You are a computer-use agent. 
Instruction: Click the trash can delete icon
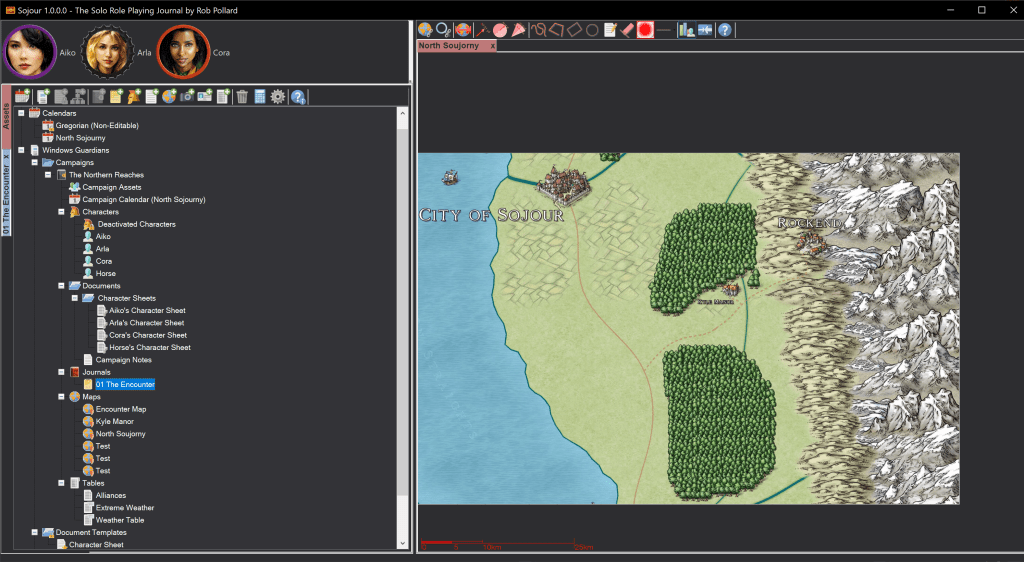[241, 96]
